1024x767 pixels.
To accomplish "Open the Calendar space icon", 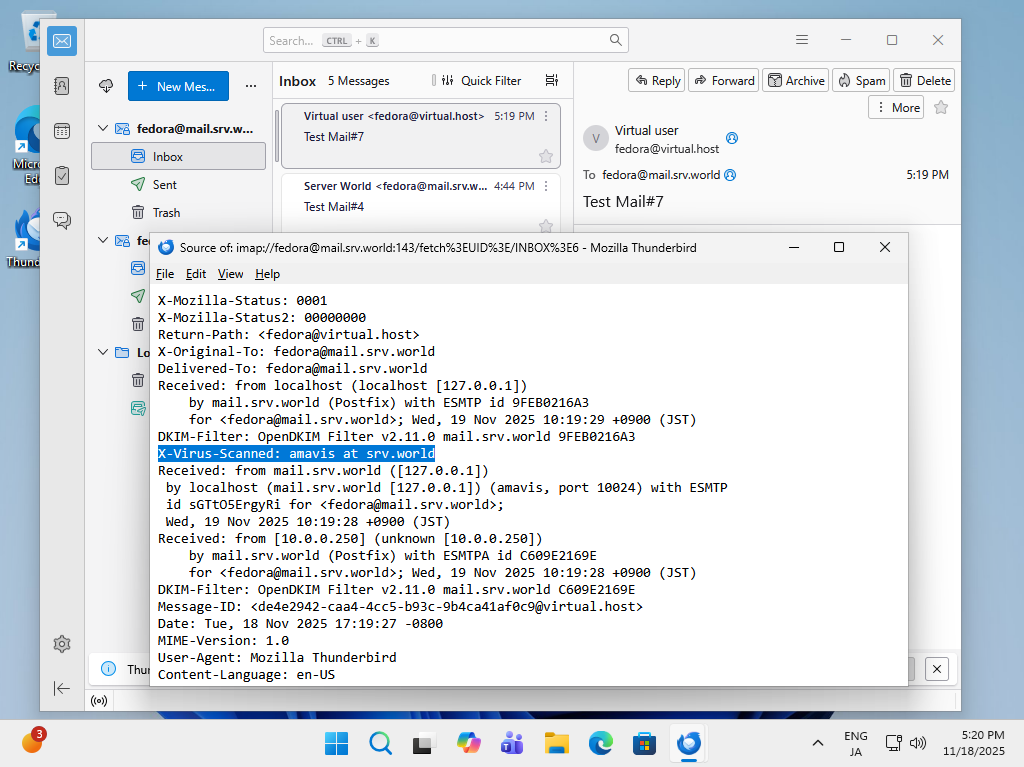I will [62, 131].
